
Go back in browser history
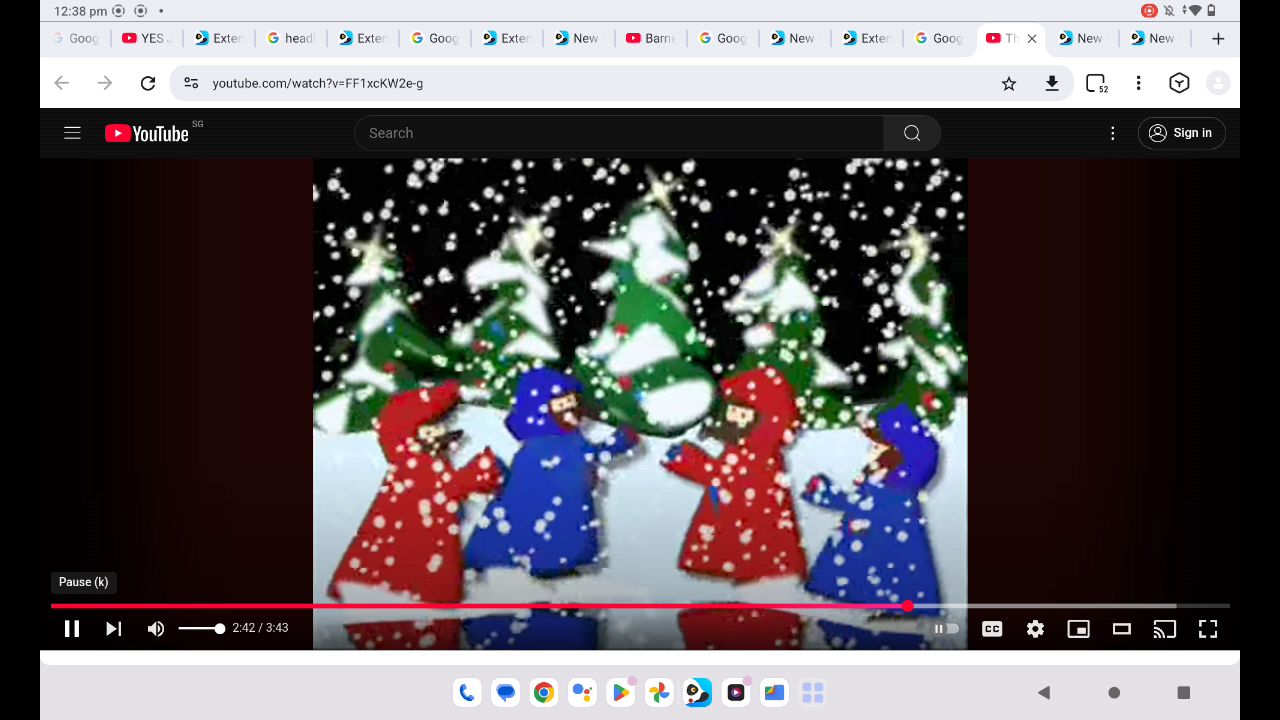[62, 83]
